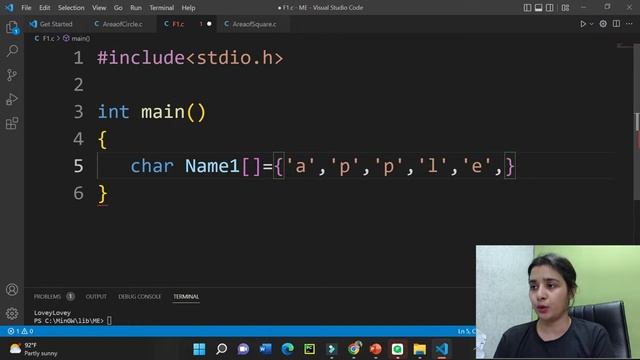Click the unsaved dot on F1.c tab
640x360 pixels.
click(209, 24)
